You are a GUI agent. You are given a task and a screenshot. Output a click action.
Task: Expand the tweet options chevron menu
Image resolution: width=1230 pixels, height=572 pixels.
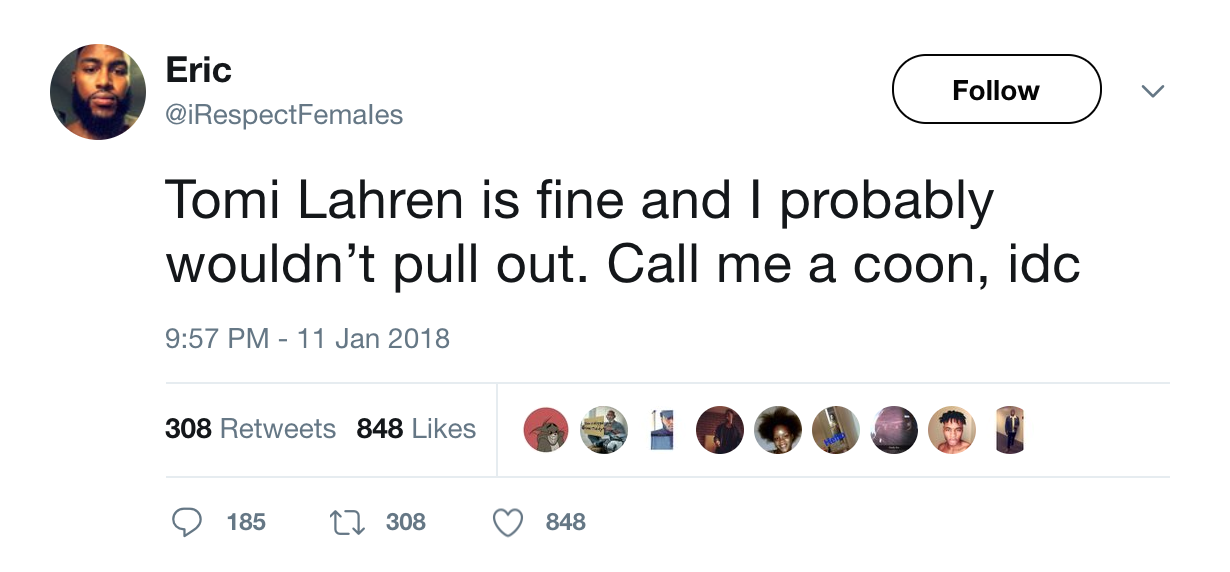1153,91
